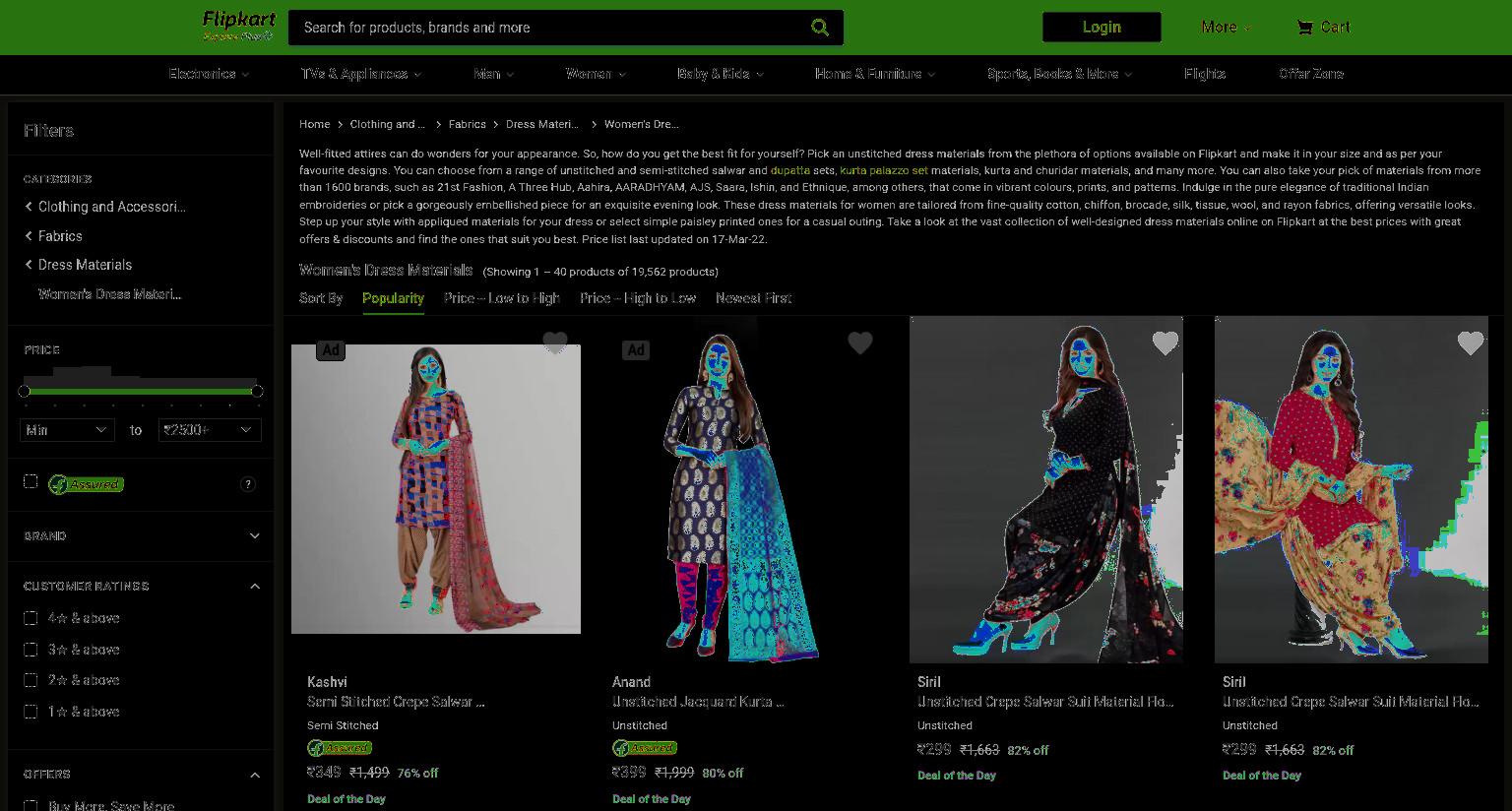Open Unstitched Jacquard Kurta title
Image resolution: width=1512 pixels, height=811 pixels.
pos(698,702)
